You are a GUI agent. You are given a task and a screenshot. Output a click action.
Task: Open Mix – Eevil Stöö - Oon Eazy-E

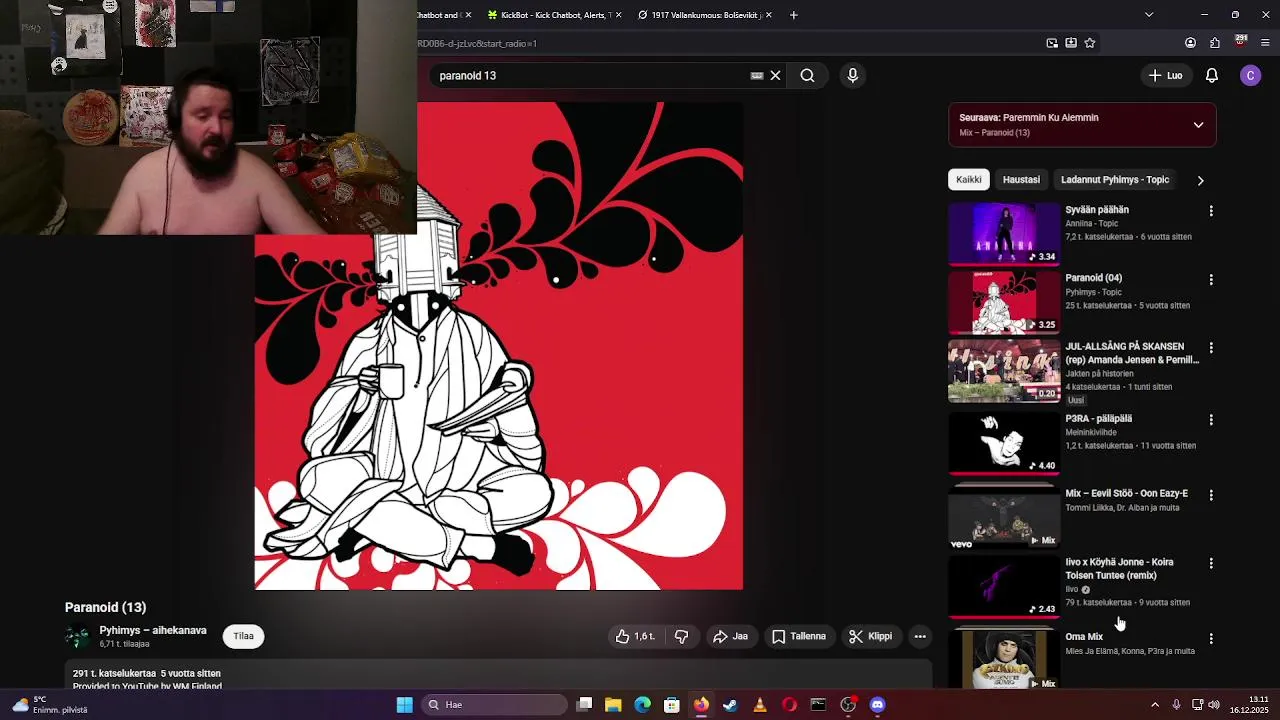coord(1126,493)
